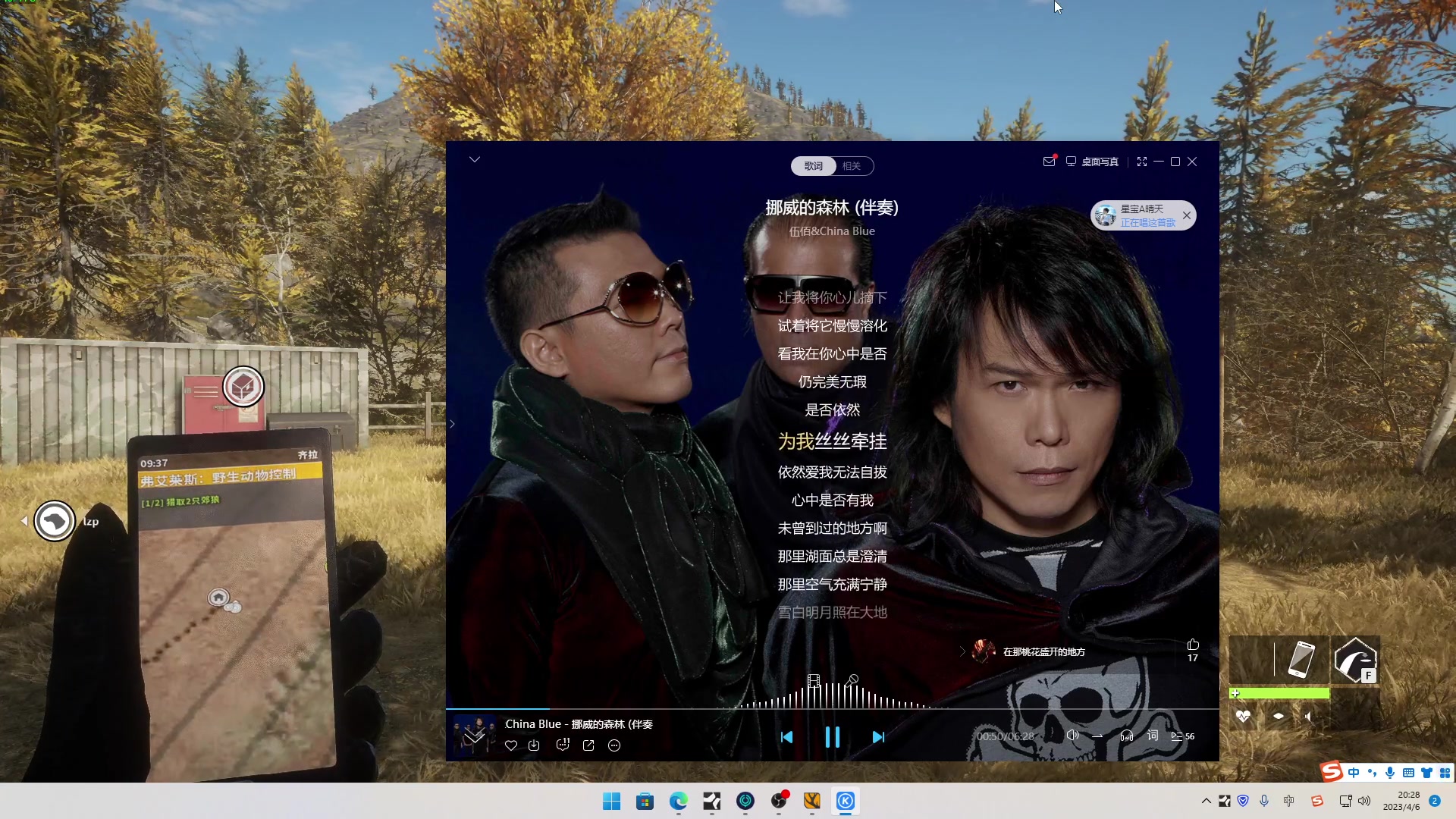
Task: Switch to the 相关 tab
Action: coord(852,166)
